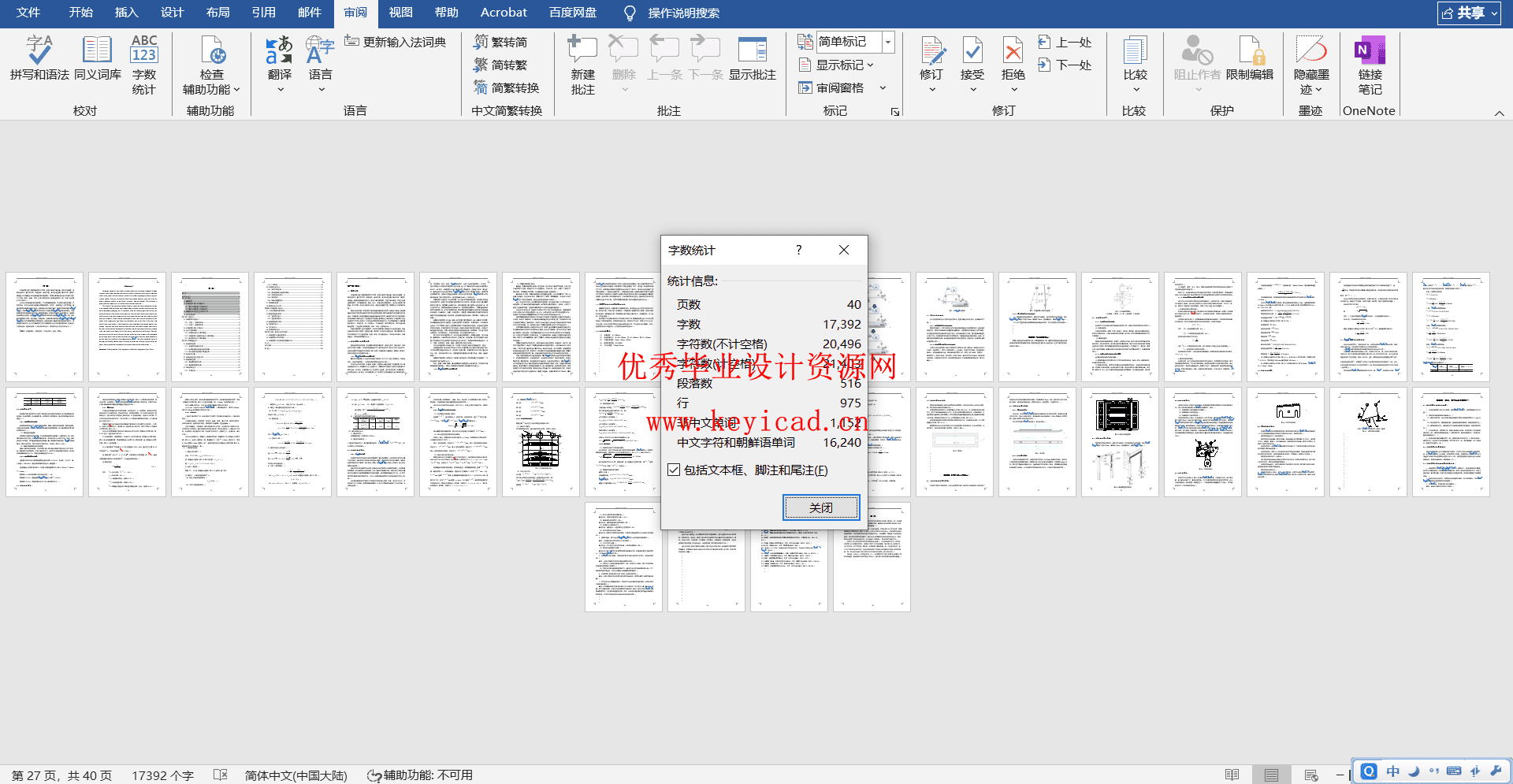Switch to the Layout (布局) tab

coord(217,13)
